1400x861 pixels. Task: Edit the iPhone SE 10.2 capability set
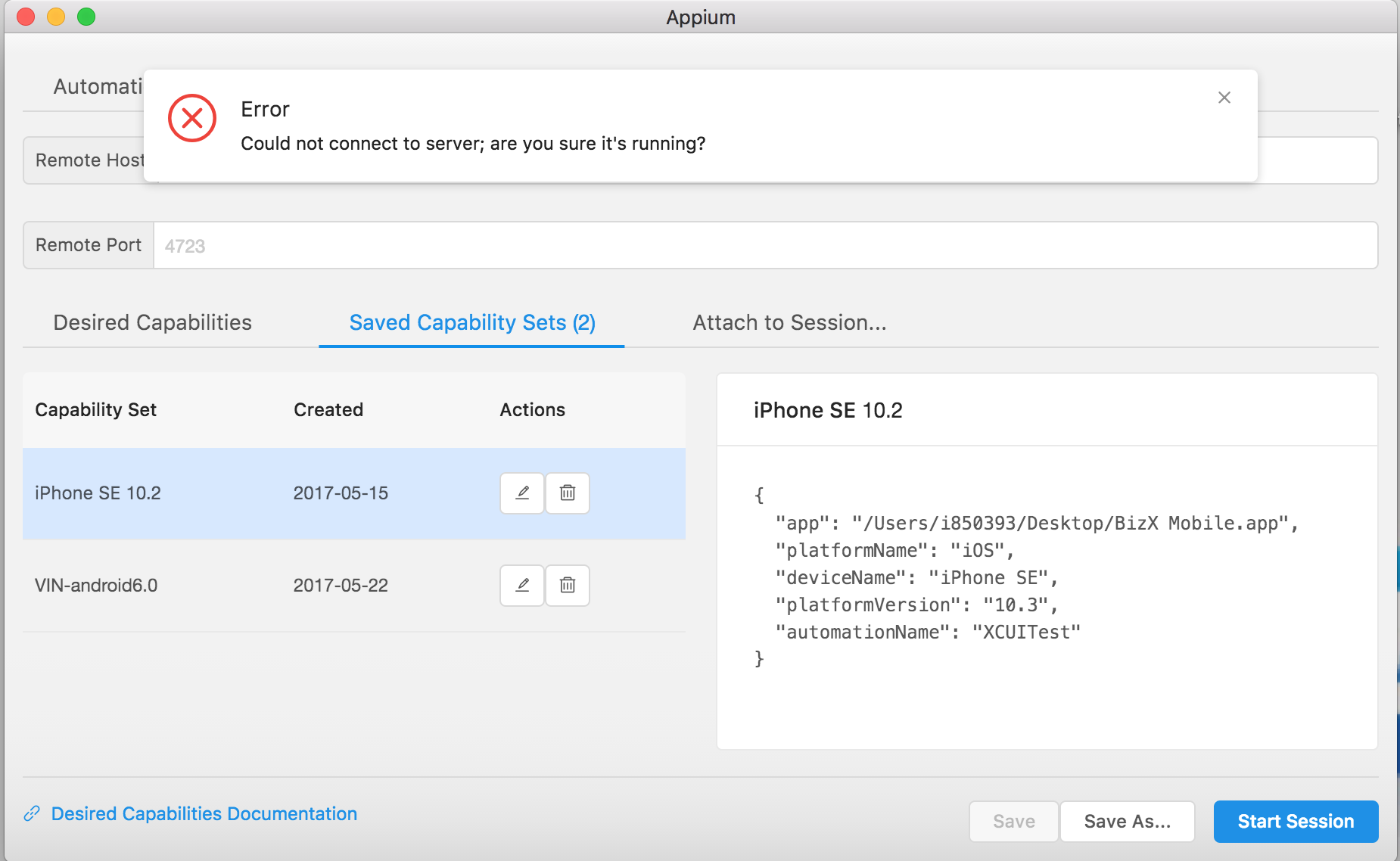pyautogui.click(x=522, y=493)
